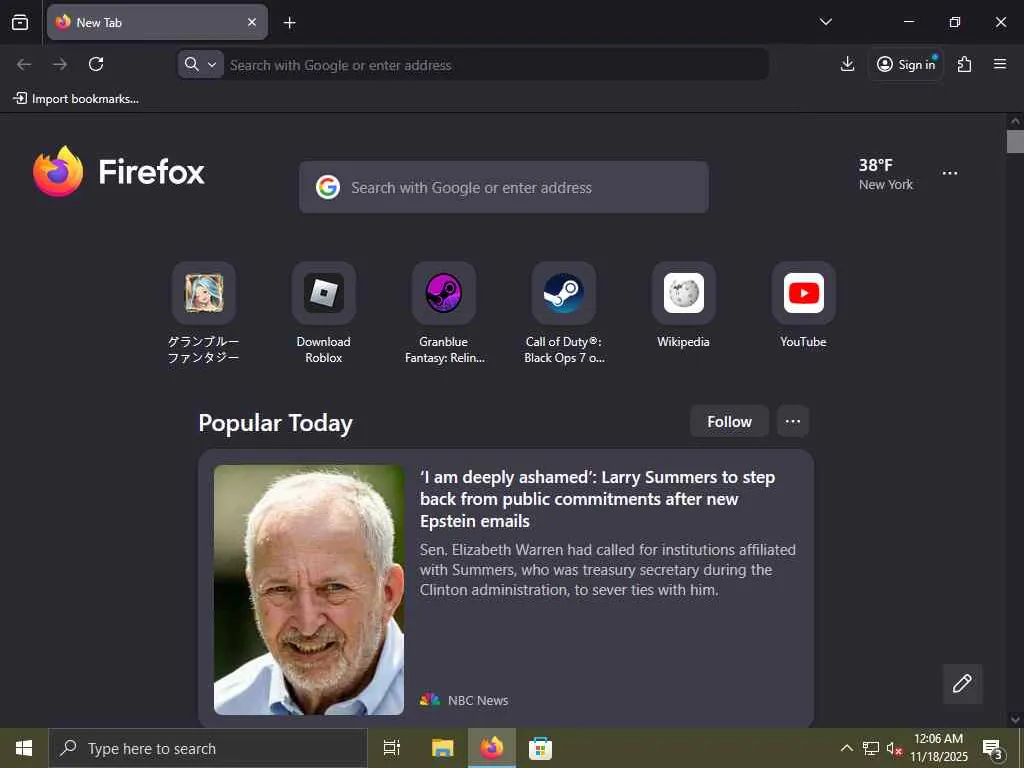Open the notification center icon
The height and width of the screenshot is (768, 1024).
pos(993,748)
